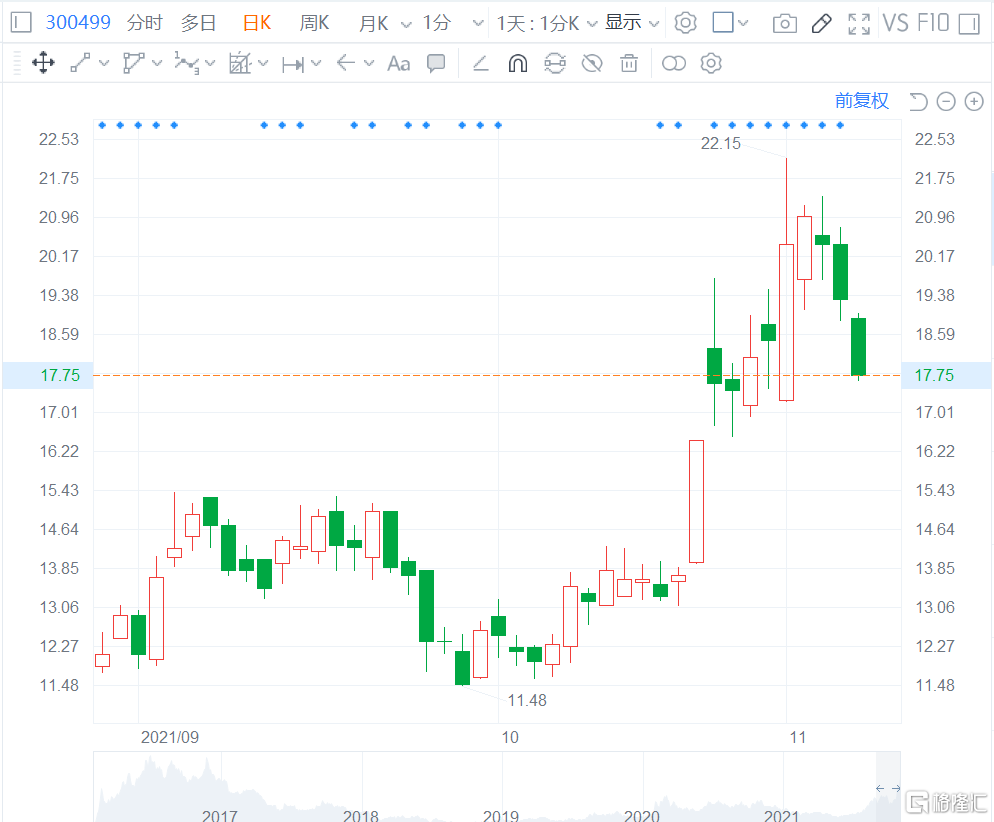Click the 2019 area in overview navigator
The image size is (994, 822).
(501, 814)
